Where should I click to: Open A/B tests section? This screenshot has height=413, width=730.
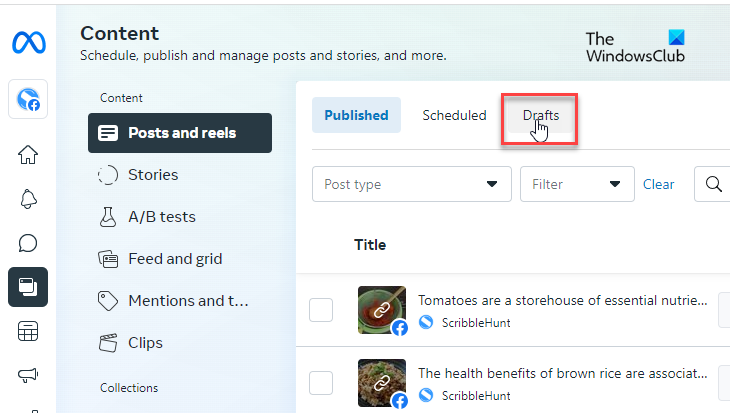(162, 217)
